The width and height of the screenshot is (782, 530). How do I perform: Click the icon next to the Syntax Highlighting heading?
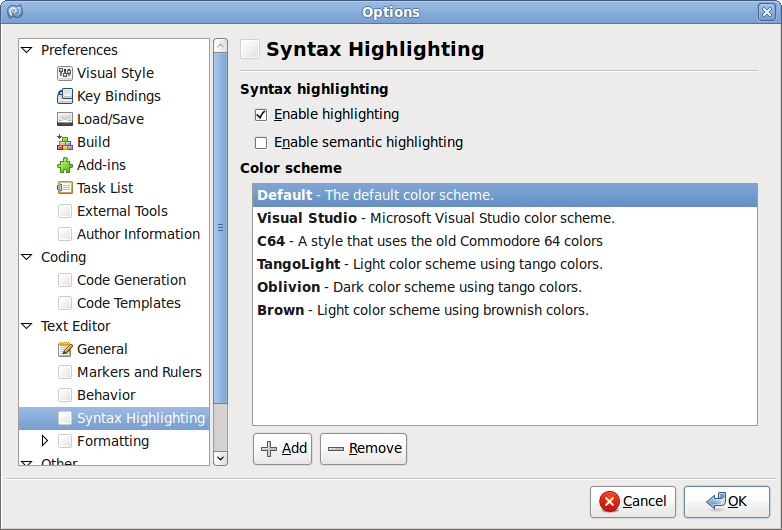250,49
